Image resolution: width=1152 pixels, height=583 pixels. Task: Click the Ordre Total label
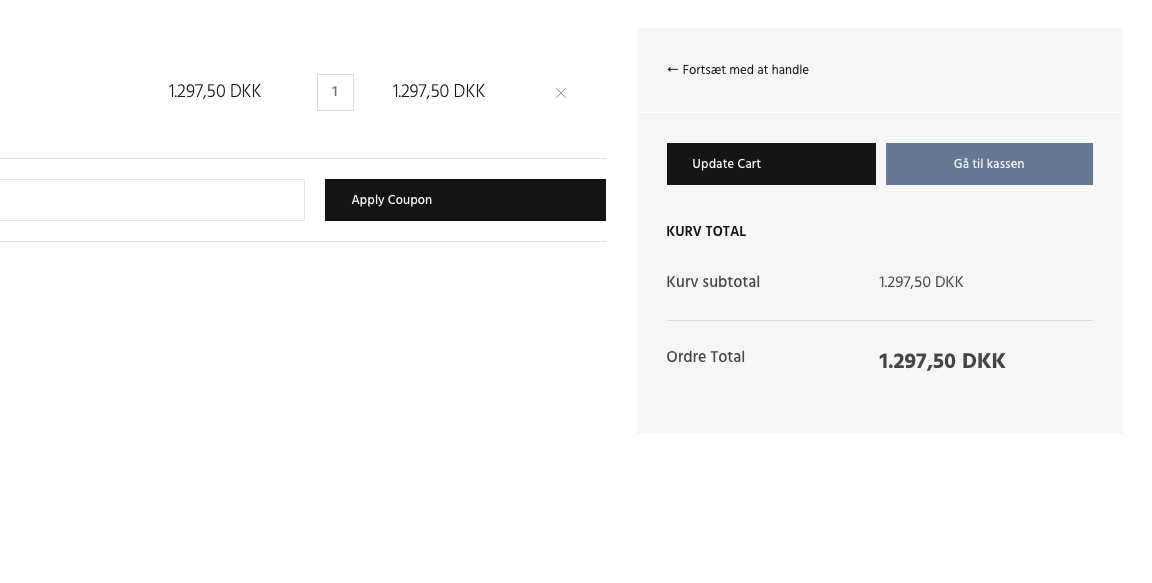click(x=705, y=357)
